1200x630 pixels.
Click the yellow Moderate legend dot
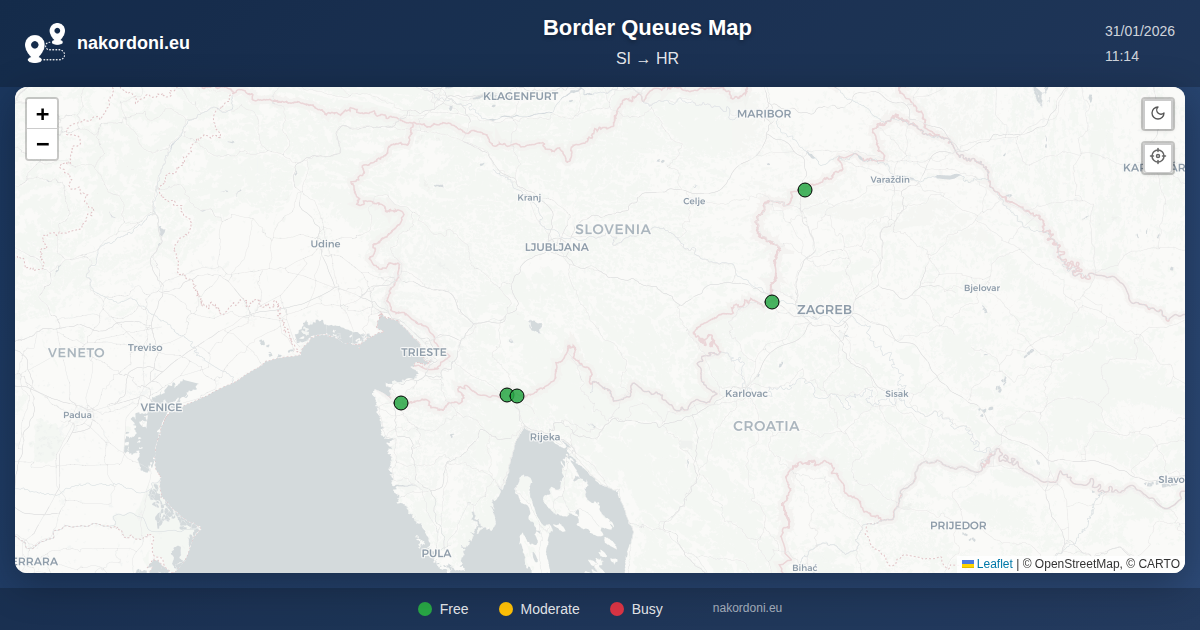pos(506,609)
